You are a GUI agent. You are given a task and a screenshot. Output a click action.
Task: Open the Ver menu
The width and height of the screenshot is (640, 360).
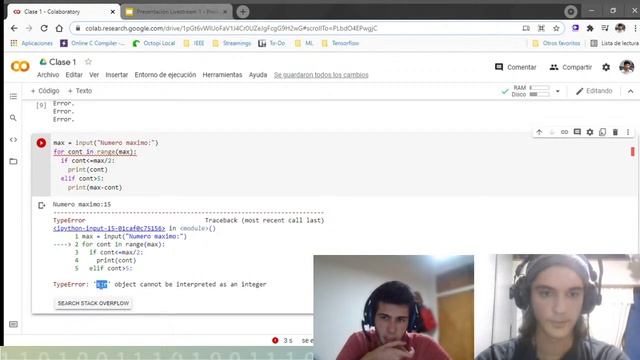point(94,75)
